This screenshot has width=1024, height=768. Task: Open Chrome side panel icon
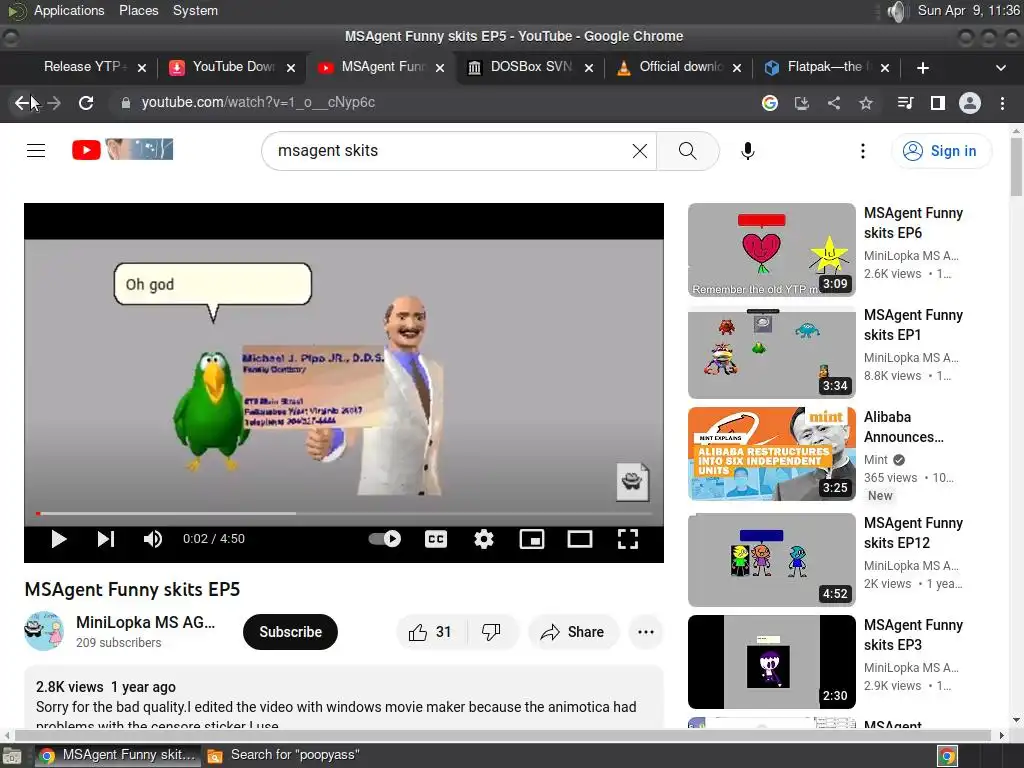(938, 103)
